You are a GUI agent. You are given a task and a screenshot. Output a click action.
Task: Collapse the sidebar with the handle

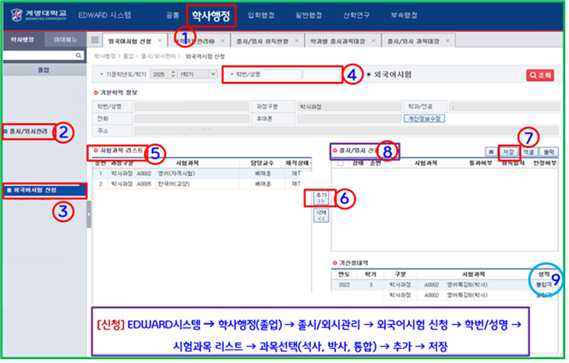coord(89,214)
